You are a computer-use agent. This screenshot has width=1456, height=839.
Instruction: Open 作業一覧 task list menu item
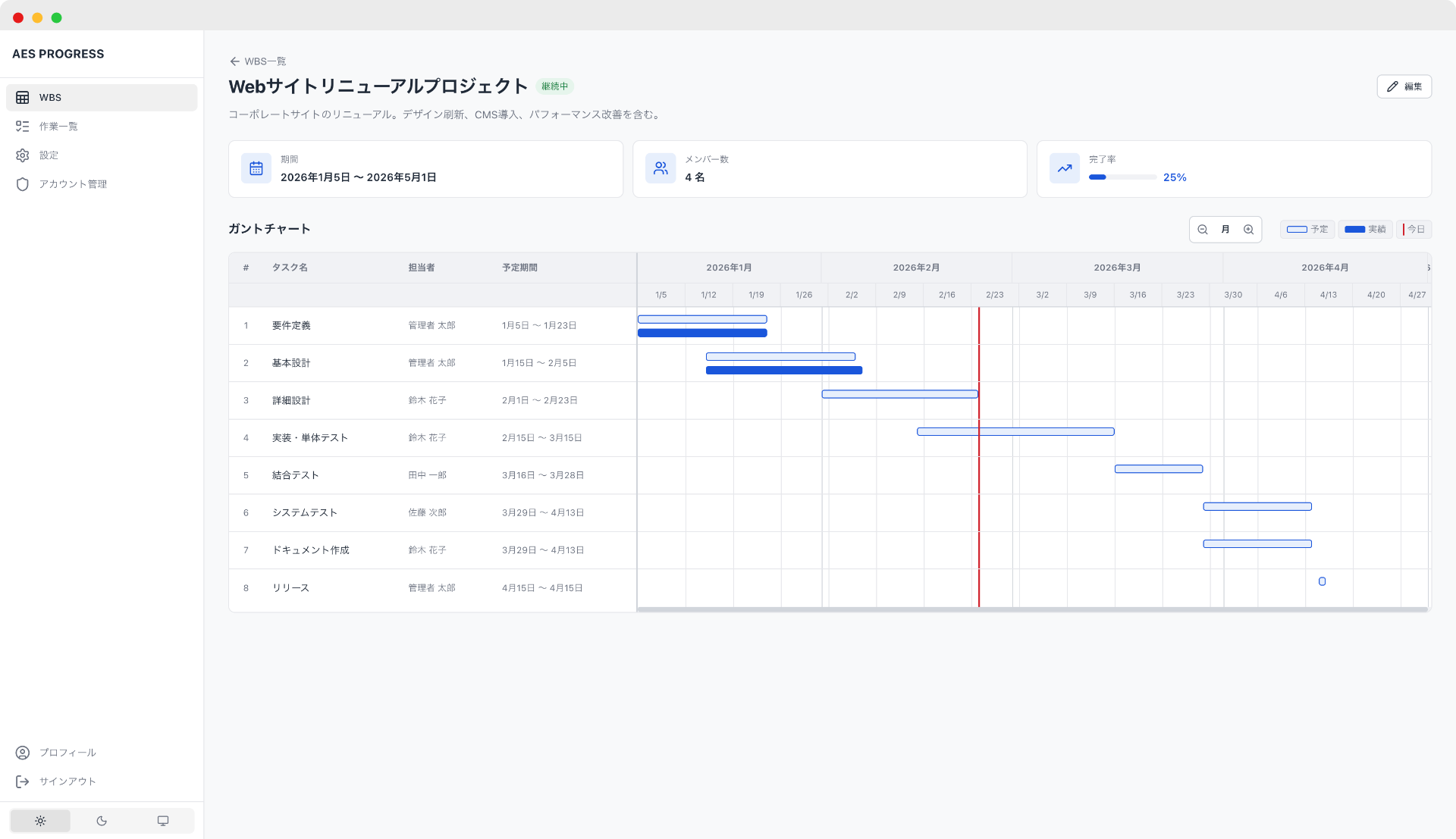click(x=58, y=127)
